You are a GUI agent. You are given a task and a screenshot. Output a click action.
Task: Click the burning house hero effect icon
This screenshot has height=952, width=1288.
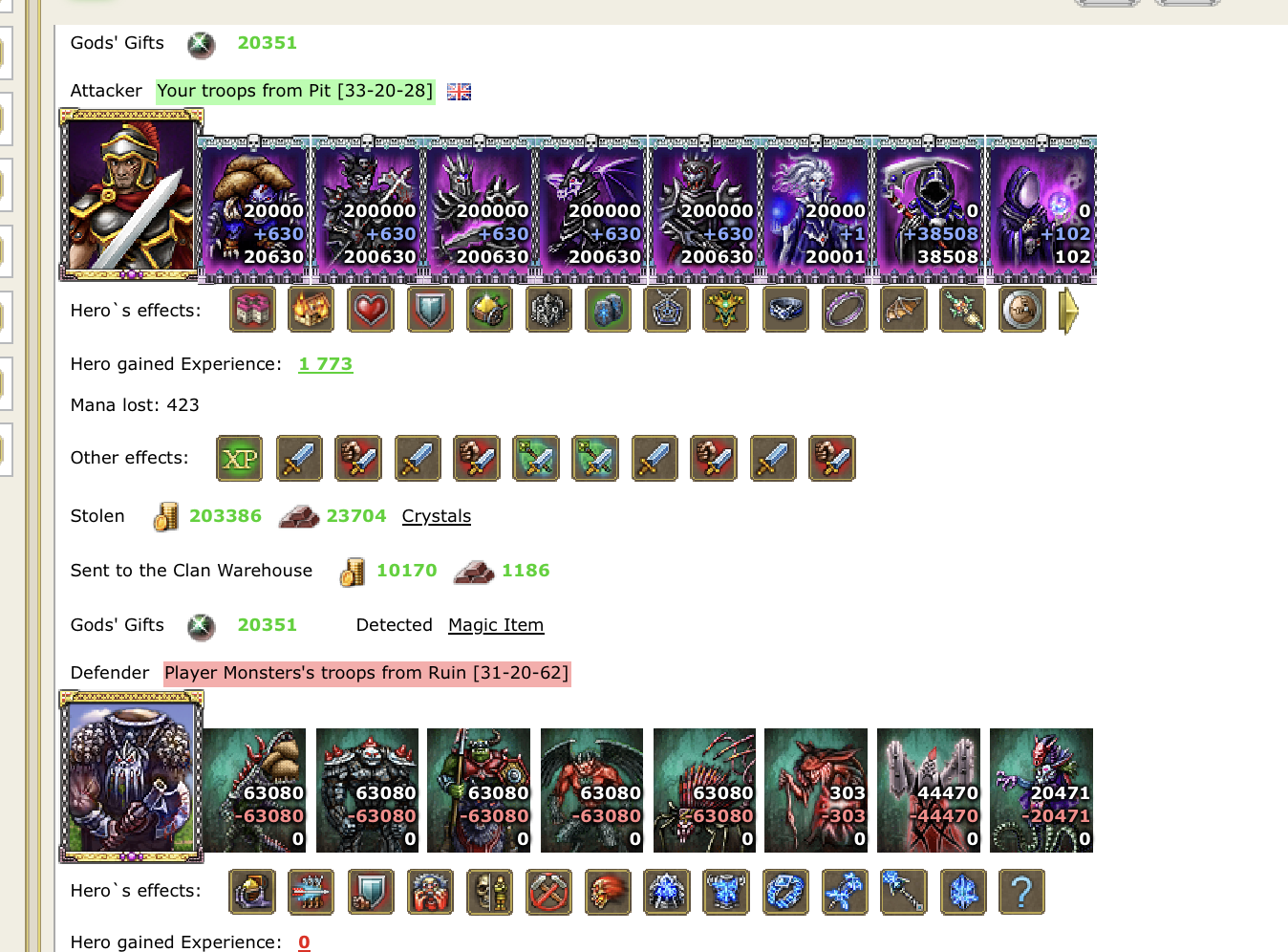click(x=311, y=311)
